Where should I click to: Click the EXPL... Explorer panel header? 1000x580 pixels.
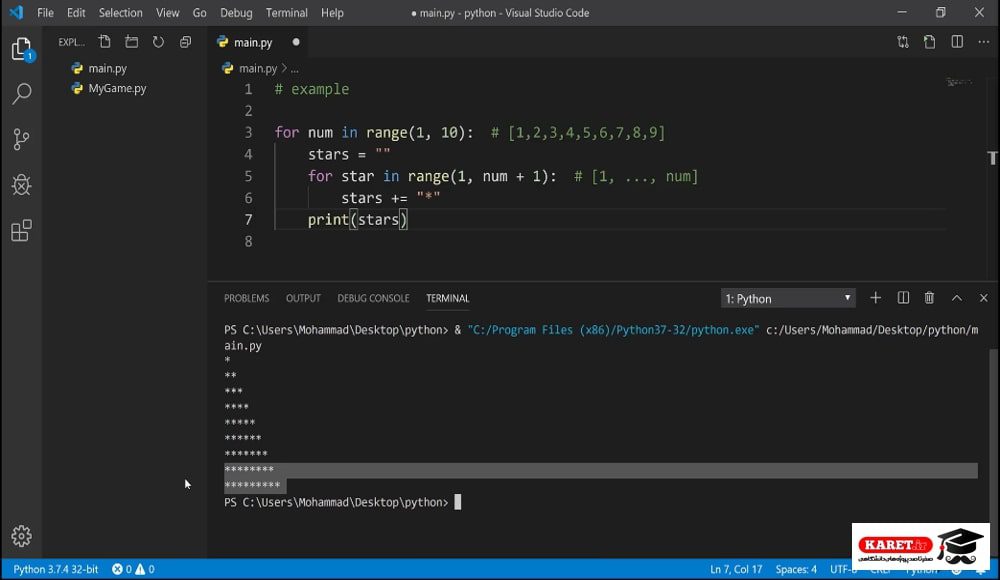pos(71,42)
